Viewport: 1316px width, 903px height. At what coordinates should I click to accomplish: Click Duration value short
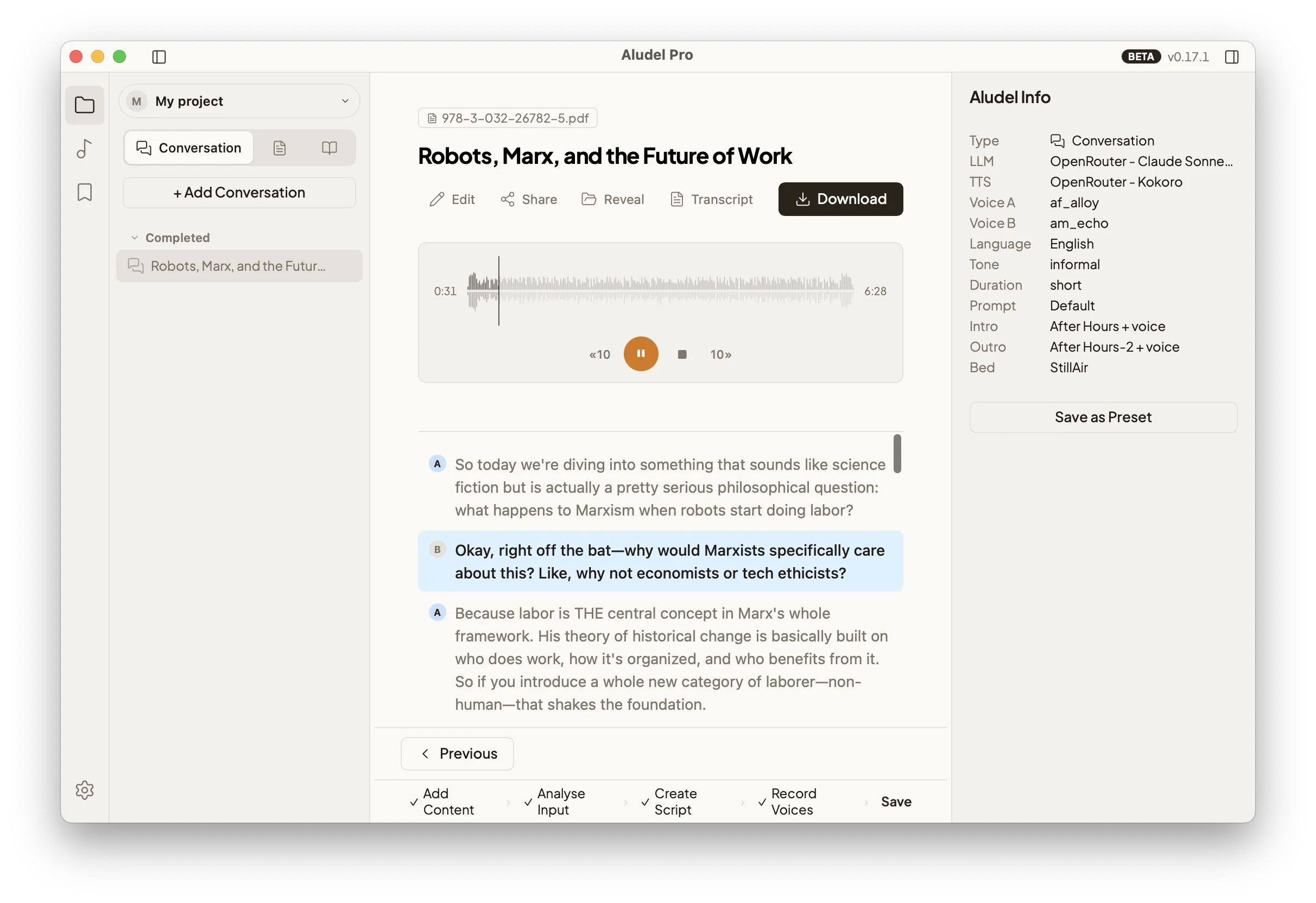pyautogui.click(x=1065, y=285)
